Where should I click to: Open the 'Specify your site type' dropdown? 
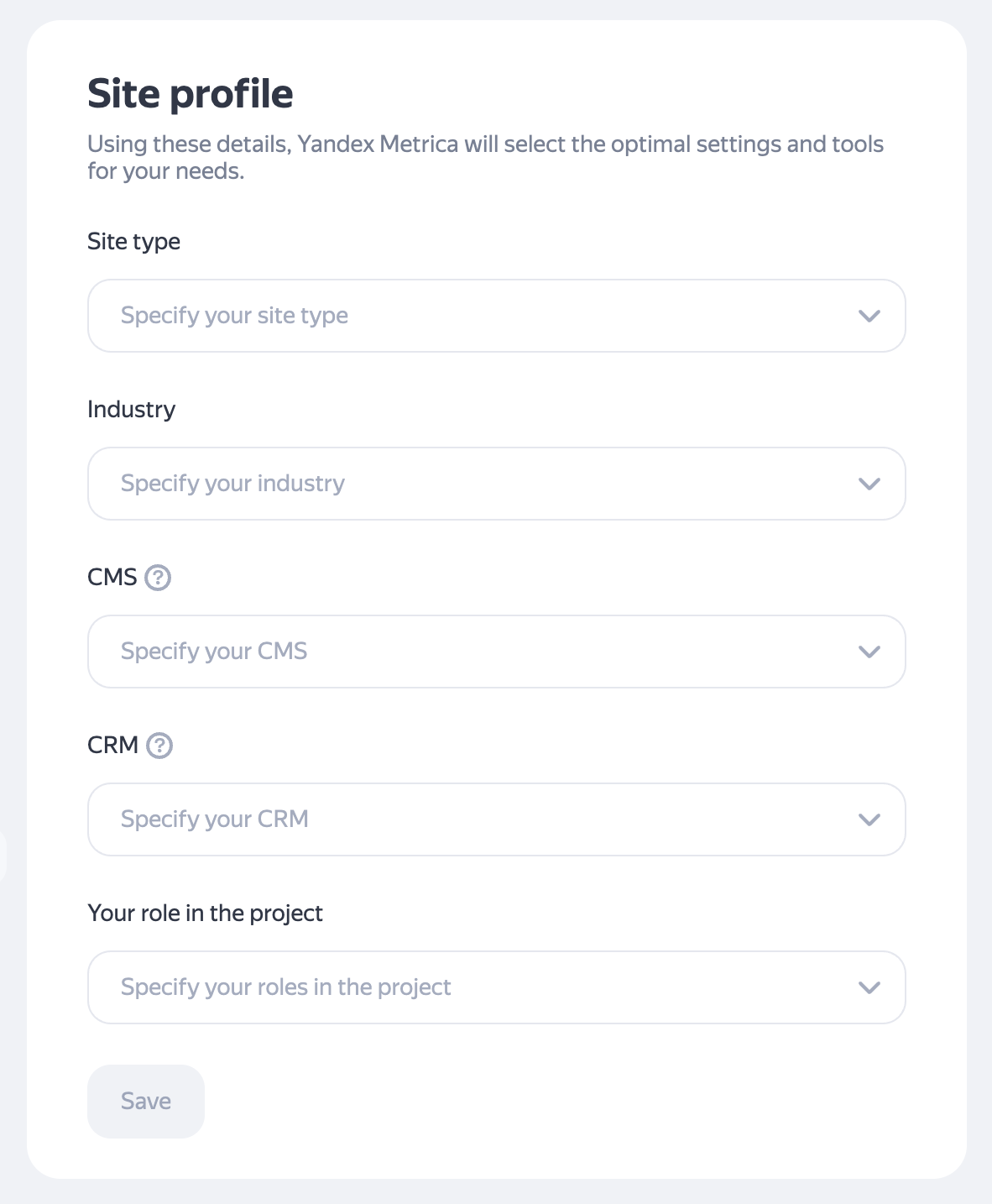pyautogui.click(x=470, y=316)
